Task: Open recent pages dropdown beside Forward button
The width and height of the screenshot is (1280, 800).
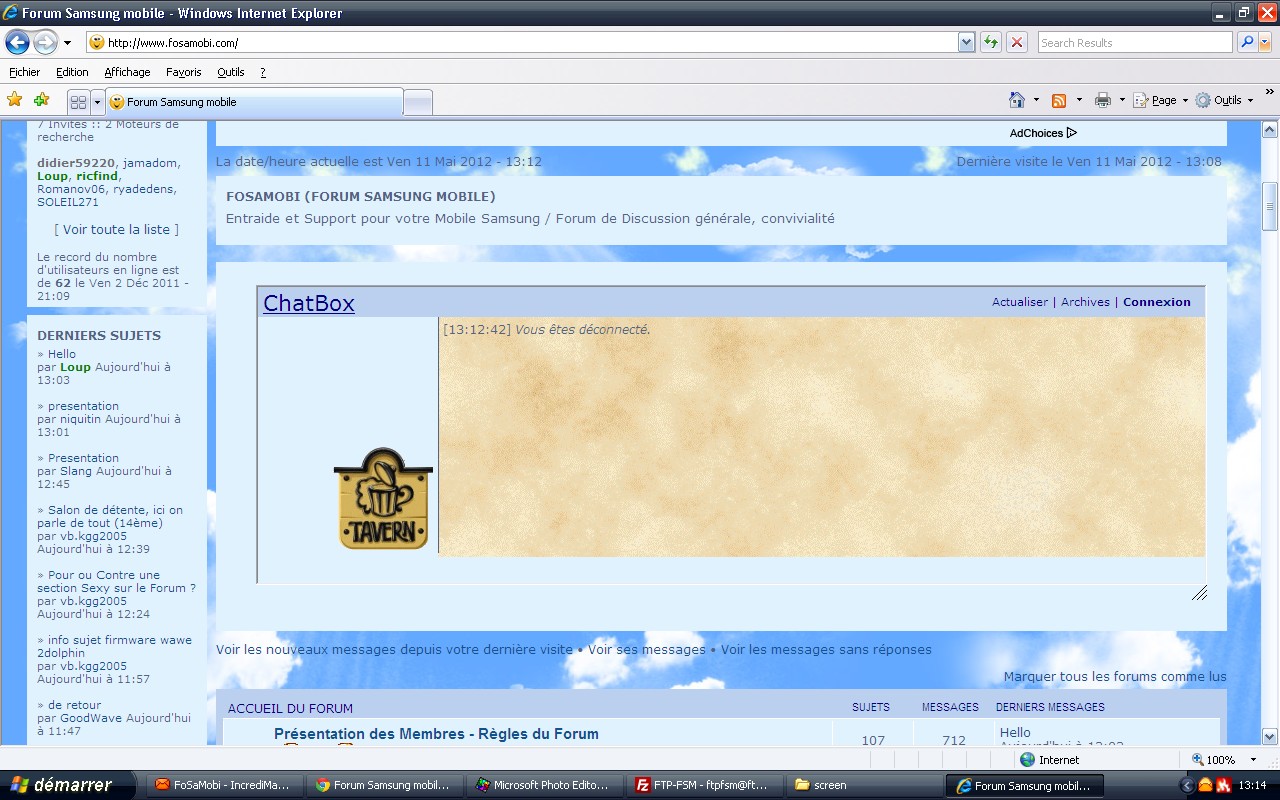Action: pos(67,43)
